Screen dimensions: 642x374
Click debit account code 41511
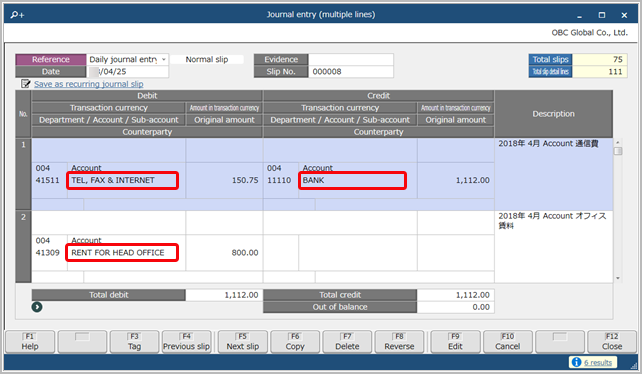coord(47,180)
